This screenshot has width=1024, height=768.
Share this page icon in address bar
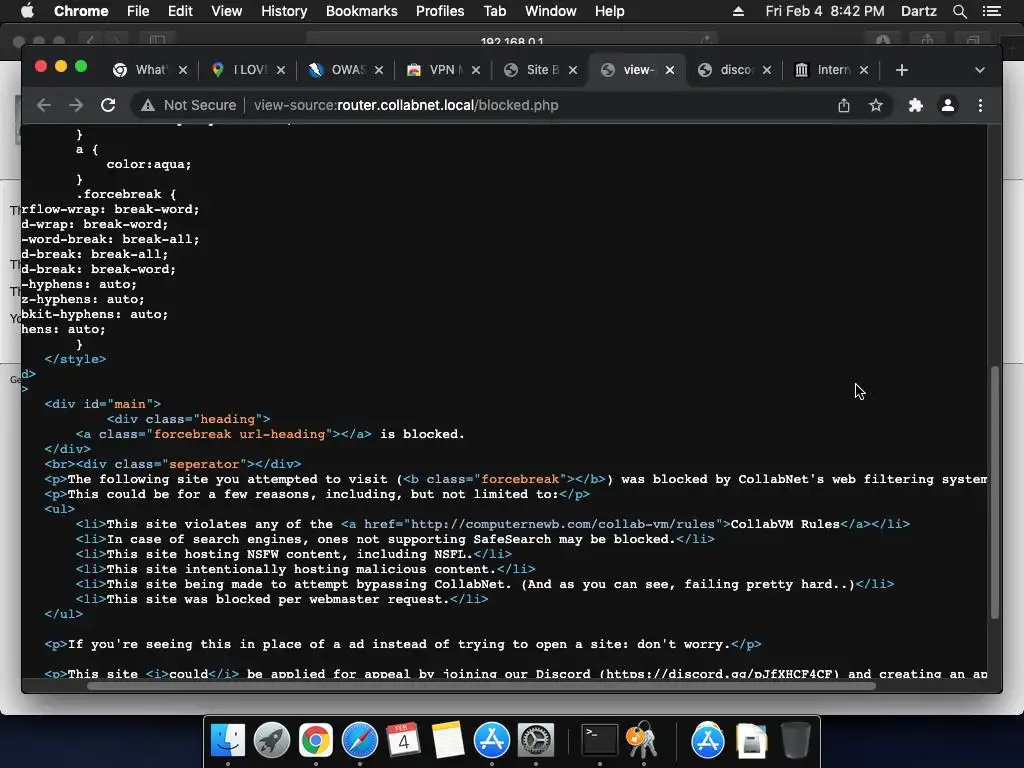pos(844,105)
